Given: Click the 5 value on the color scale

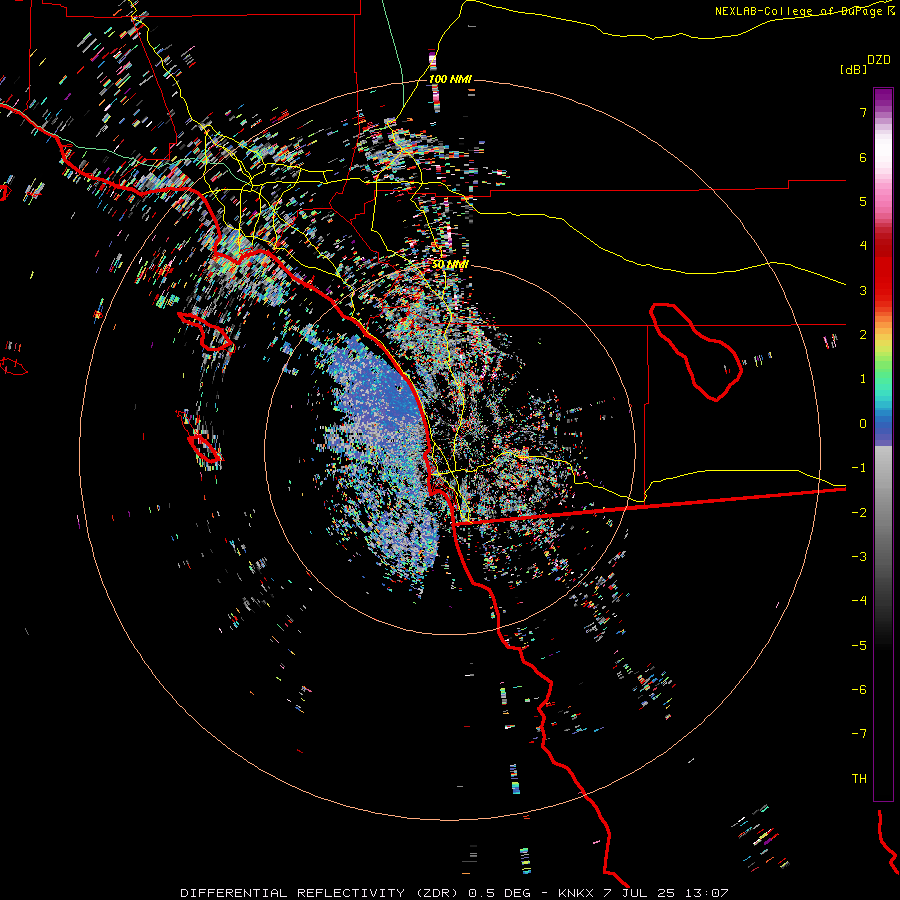Looking at the screenshot, I should 863,201.
